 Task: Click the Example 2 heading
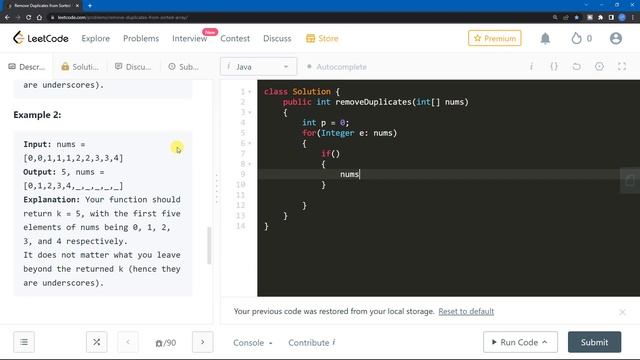(37, 115)
